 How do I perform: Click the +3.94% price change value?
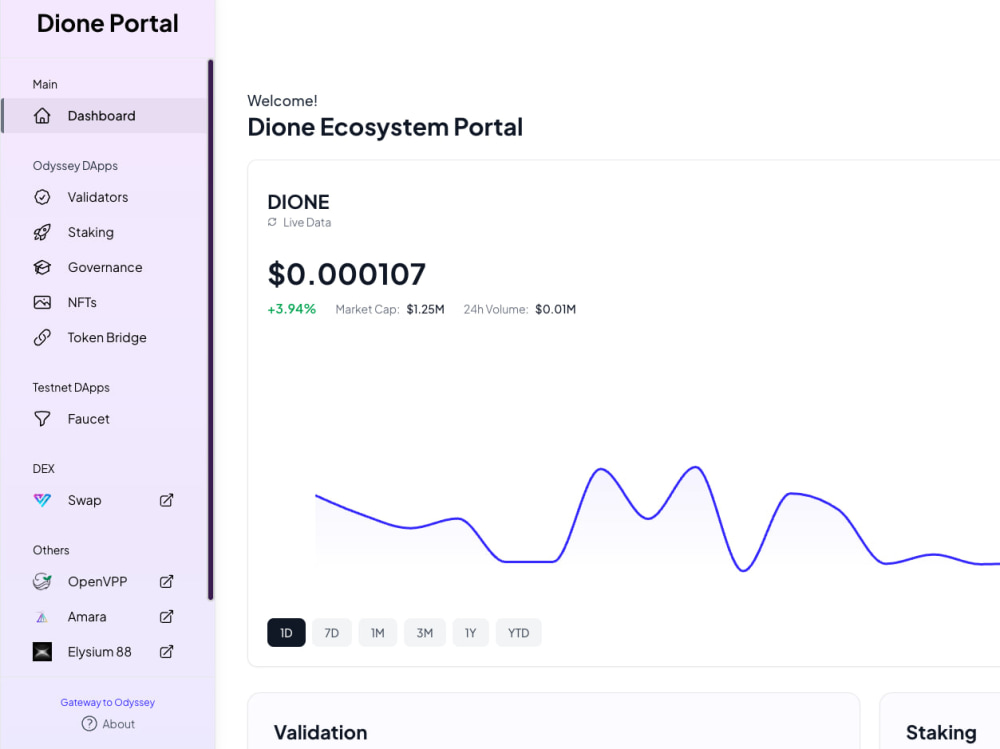pos(291,309)
